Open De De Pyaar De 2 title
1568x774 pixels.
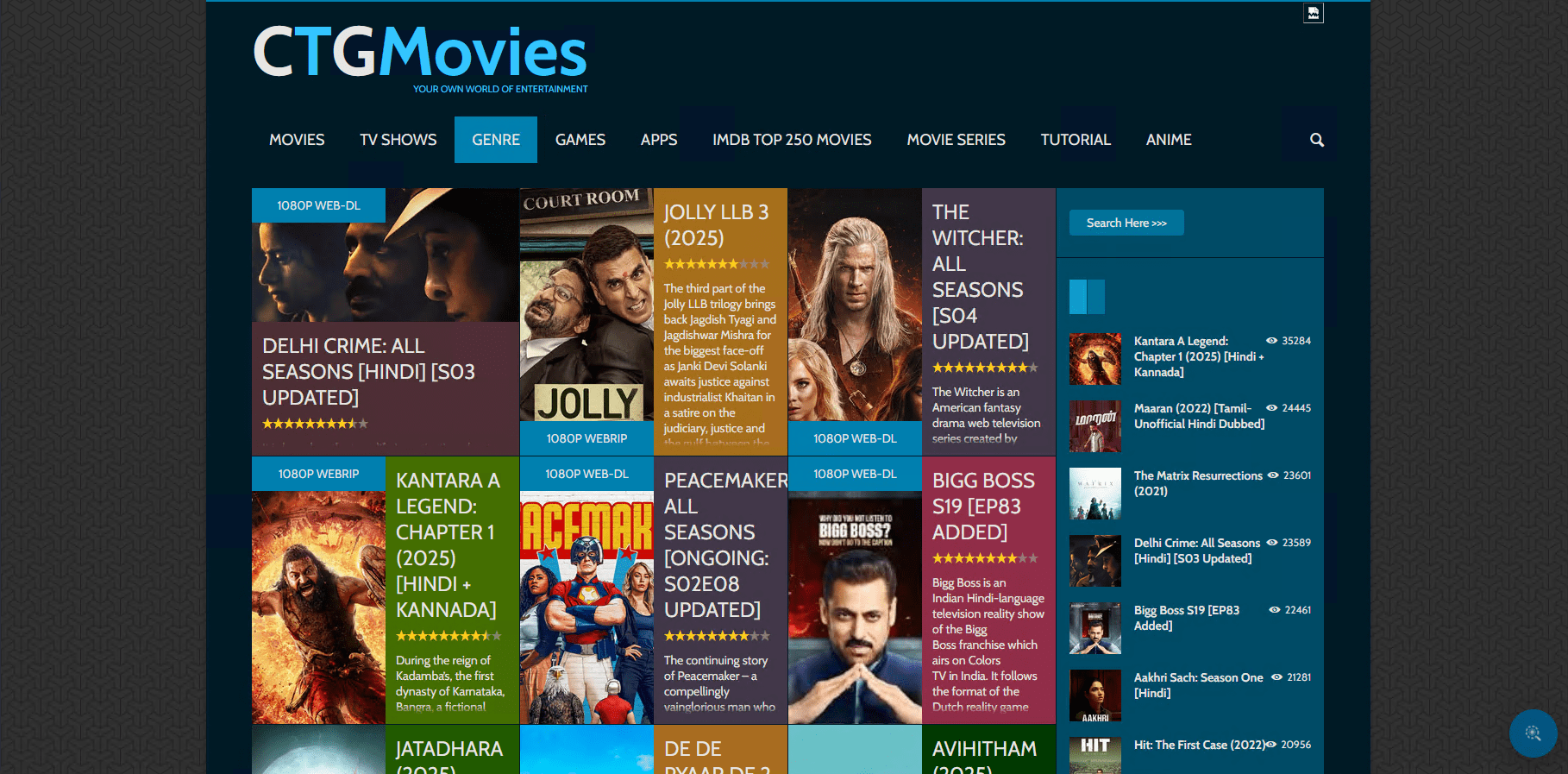[x=716, y=755]
